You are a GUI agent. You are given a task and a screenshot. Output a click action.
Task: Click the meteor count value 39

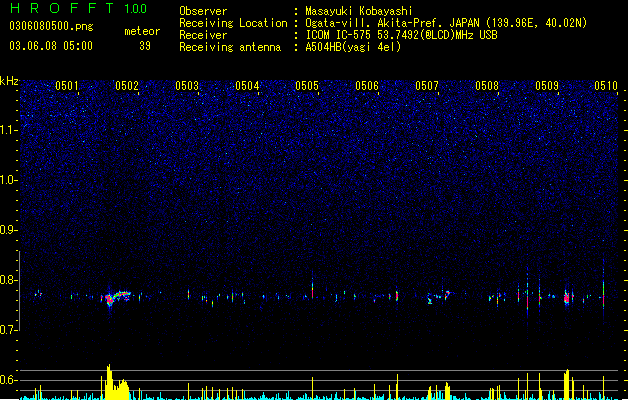145,46
